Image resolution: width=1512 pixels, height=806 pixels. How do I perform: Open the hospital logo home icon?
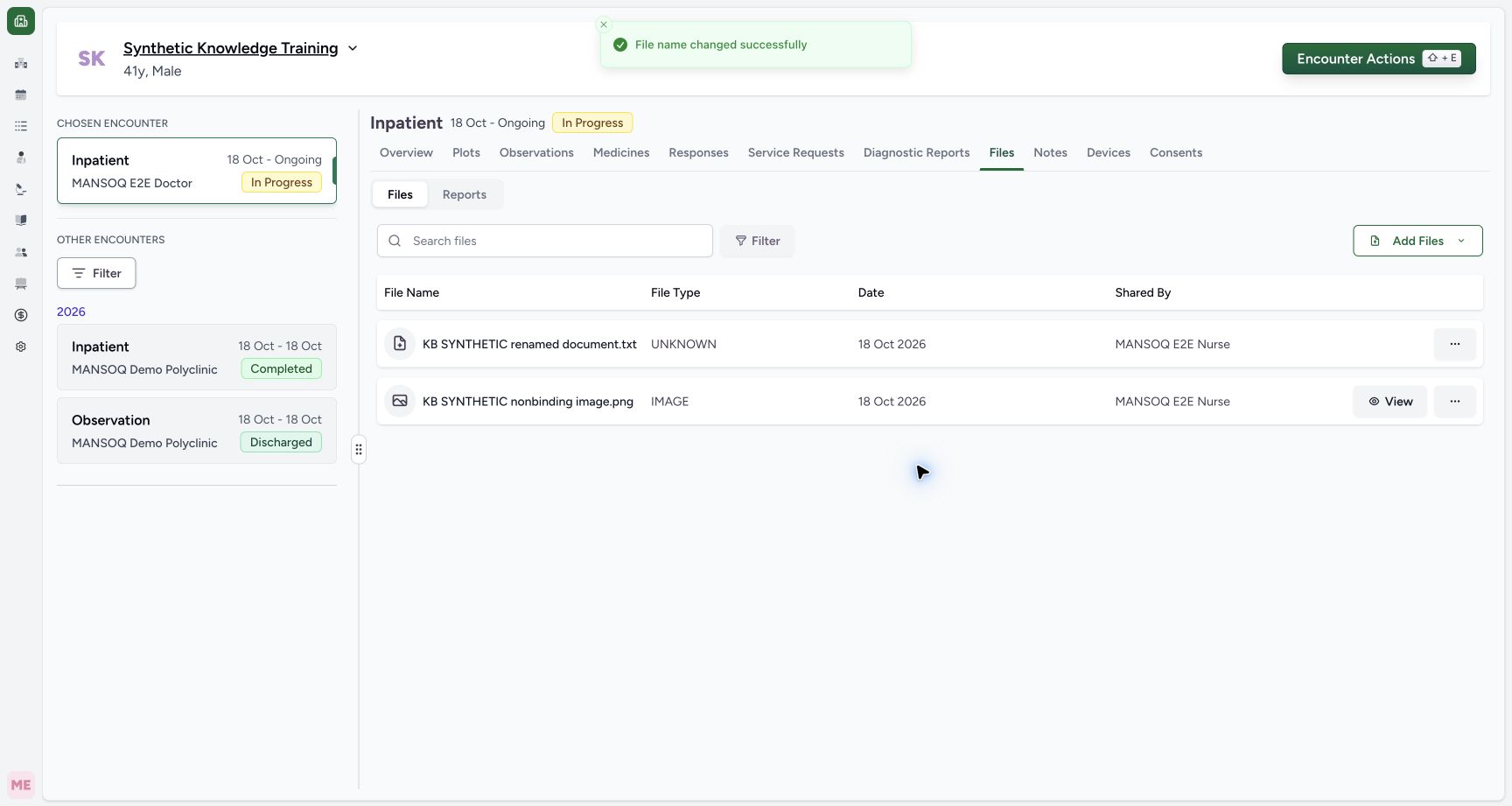point(21,21)
